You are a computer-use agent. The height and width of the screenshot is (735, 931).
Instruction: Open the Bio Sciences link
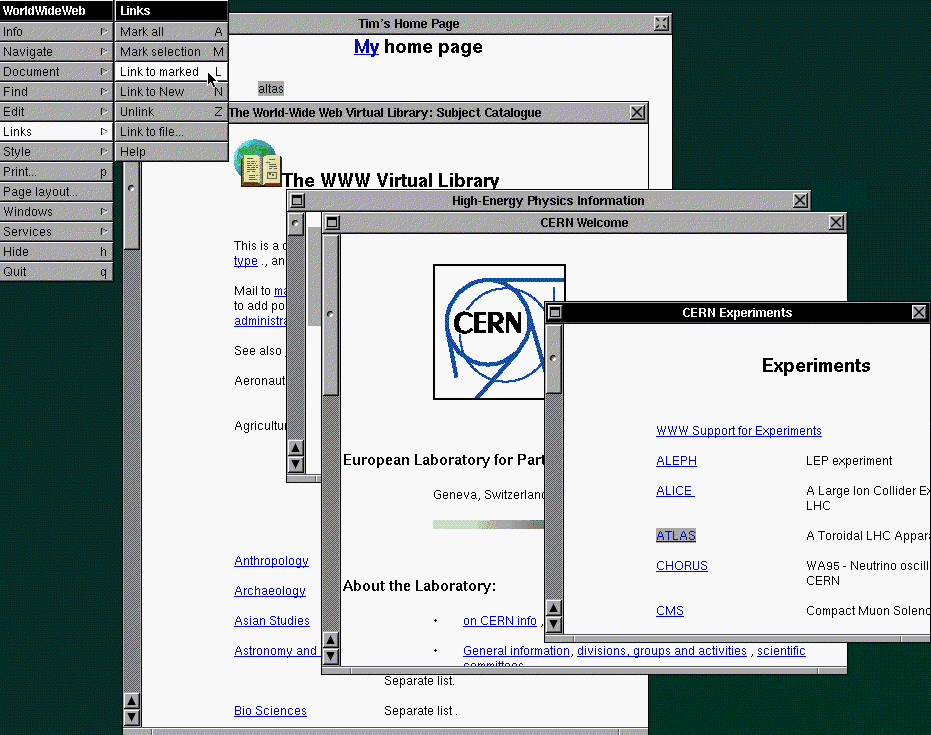click(x=270, y=711)
